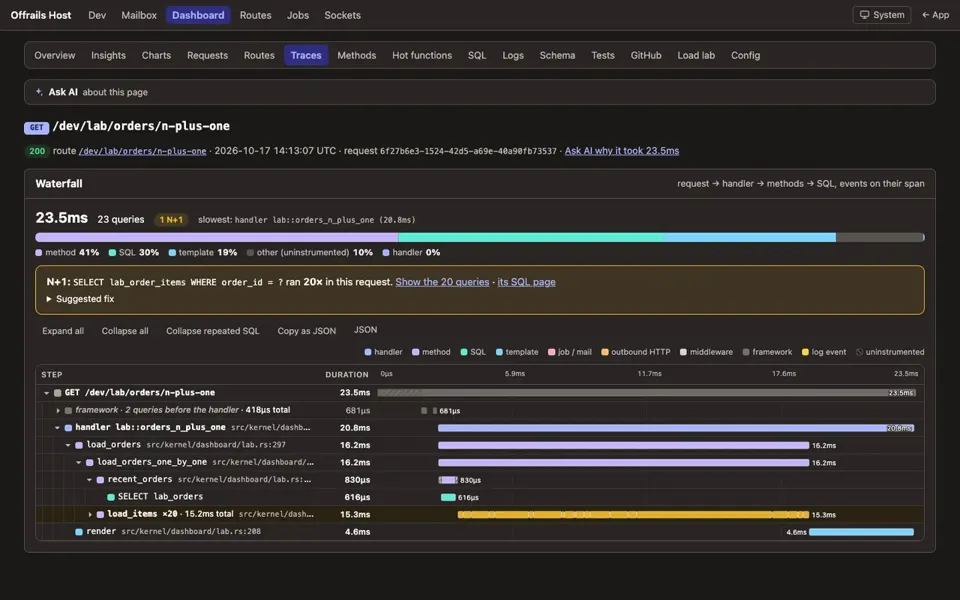Click the green SELECT lab_orders waterfall bar

click(448, 498)
